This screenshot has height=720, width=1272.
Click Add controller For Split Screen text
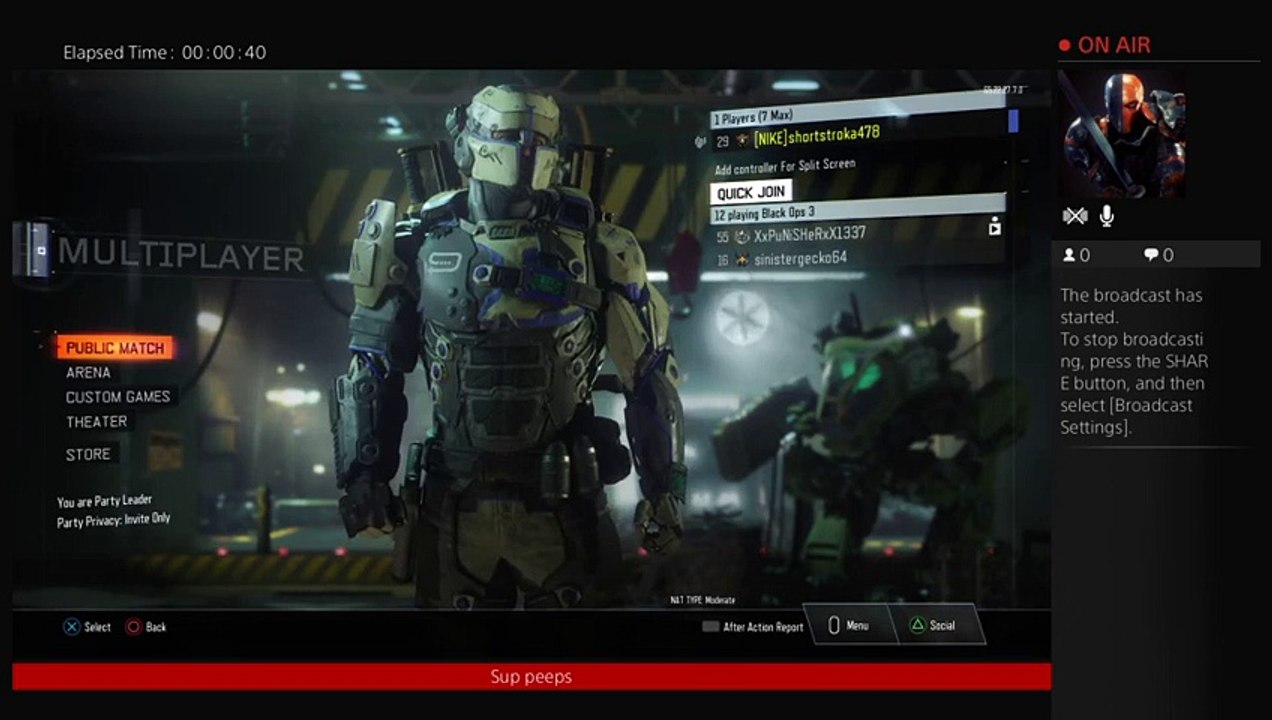pyautogui.click(x=785, y=166)
